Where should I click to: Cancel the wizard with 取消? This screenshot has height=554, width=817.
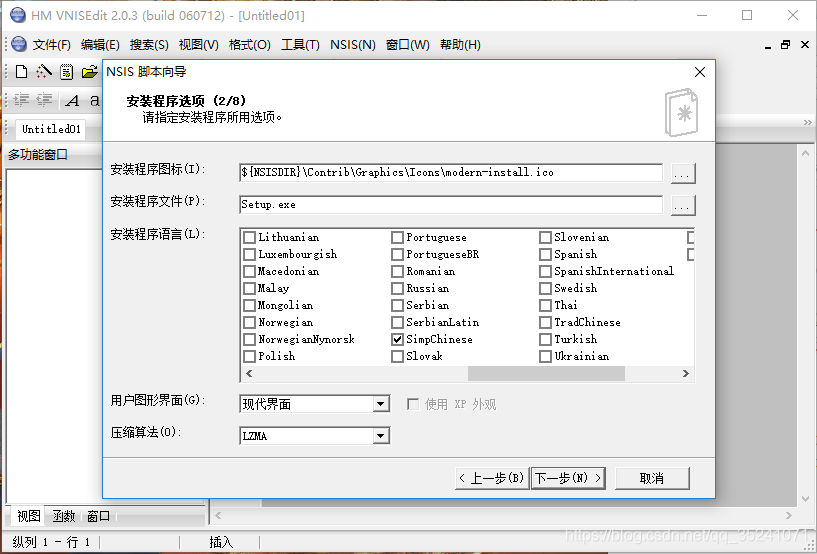(652, 478)
